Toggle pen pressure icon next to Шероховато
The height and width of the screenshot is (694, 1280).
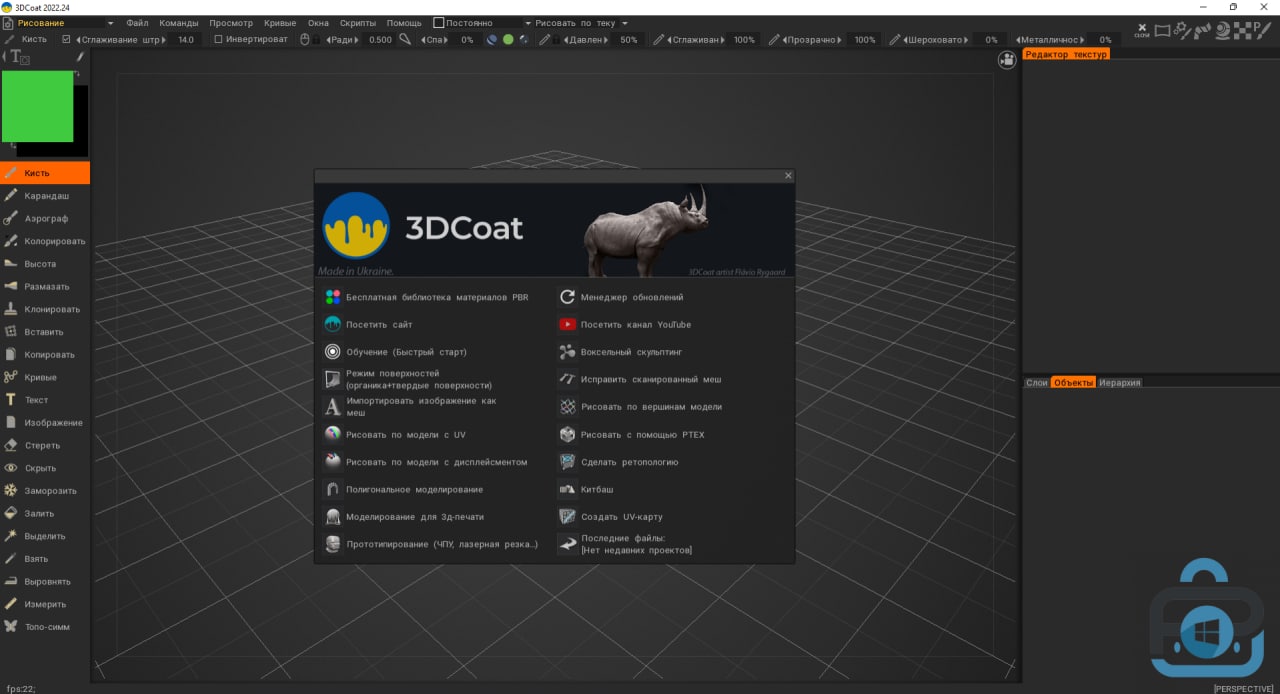click(x=895, y=40)
